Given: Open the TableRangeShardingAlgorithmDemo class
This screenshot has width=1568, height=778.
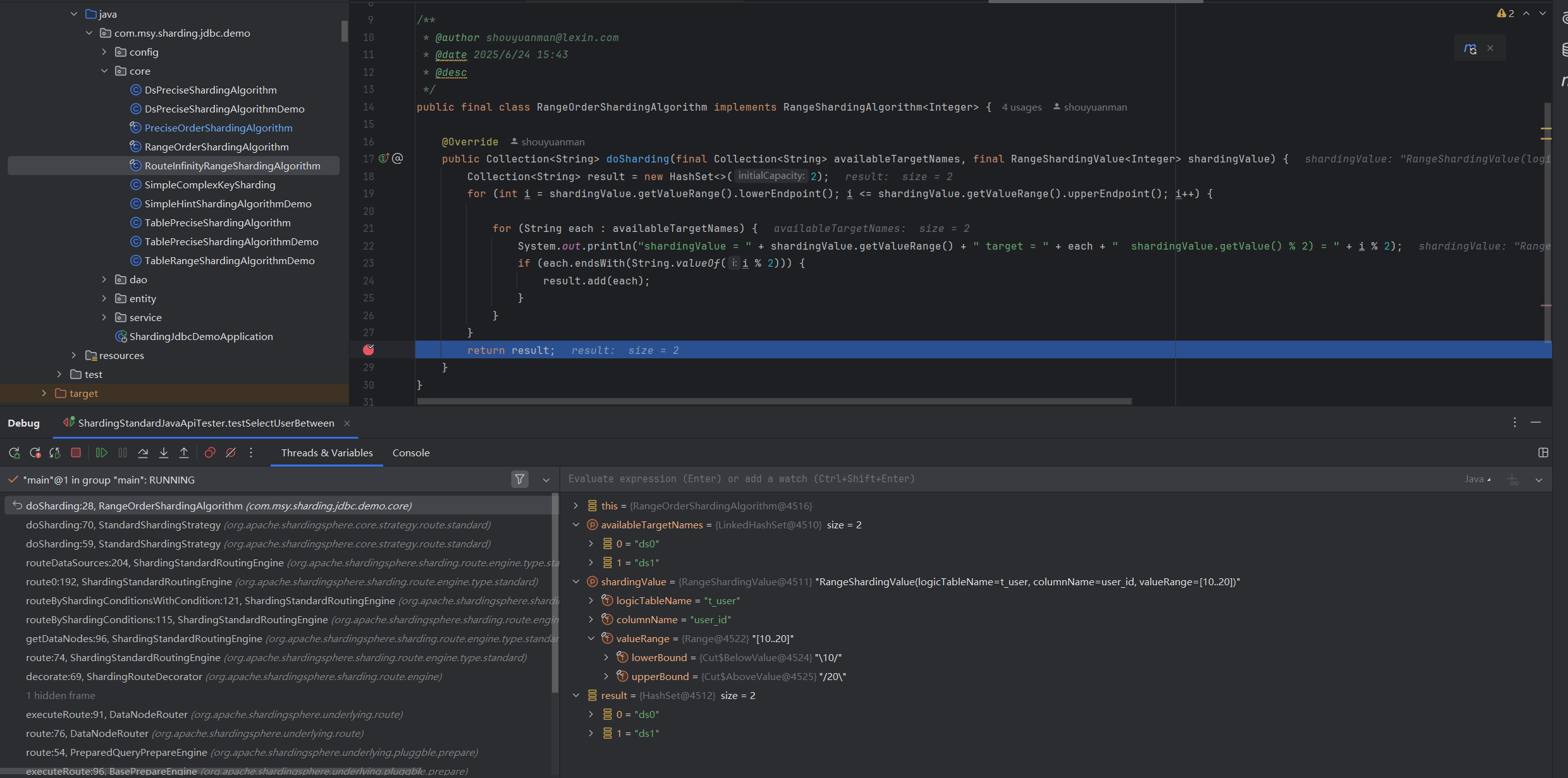Looking at the screenshot, I should pos(230,260).
